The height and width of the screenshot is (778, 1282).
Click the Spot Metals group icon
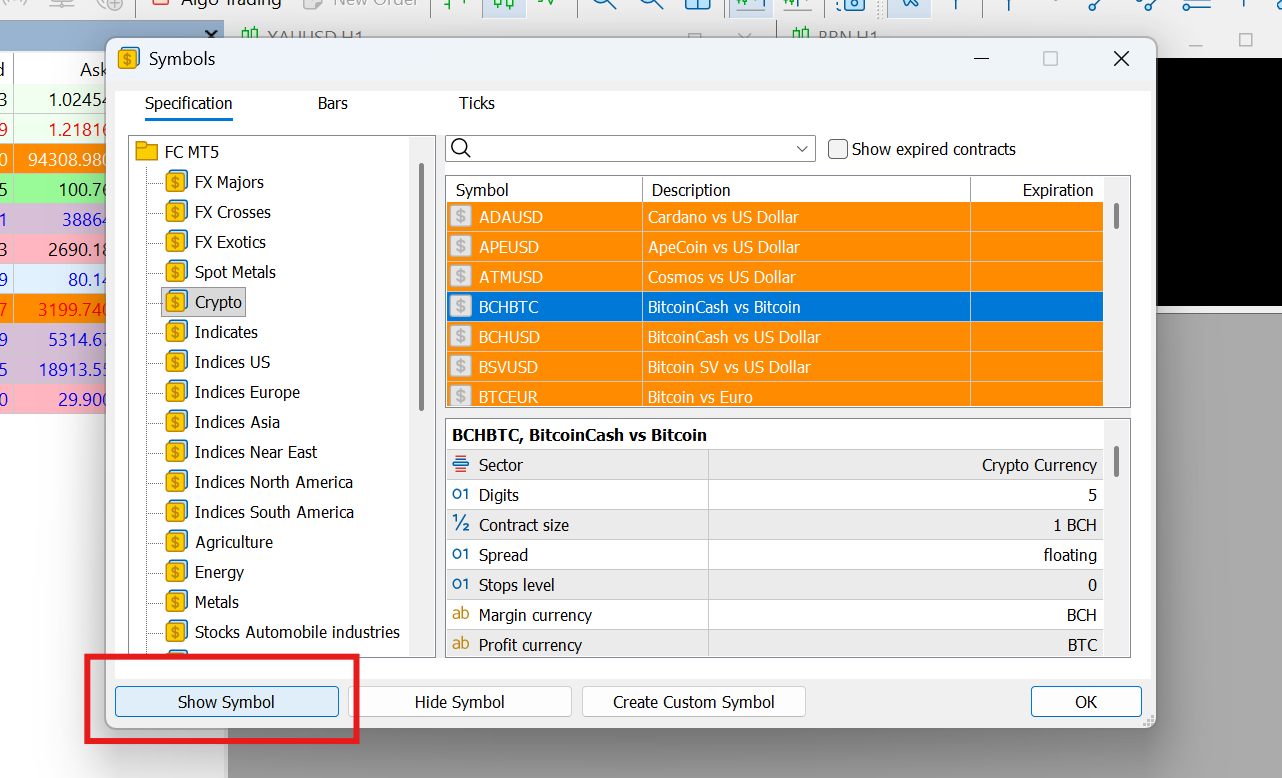pyautogui.click(x=177, y=272)
